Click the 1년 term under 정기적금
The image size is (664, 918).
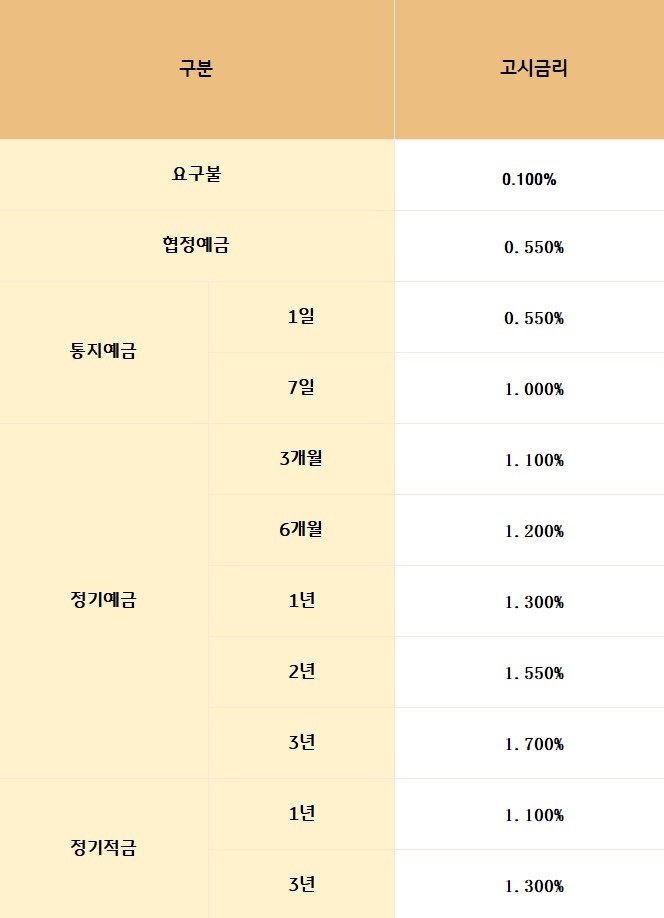click(x=301, y=813)
